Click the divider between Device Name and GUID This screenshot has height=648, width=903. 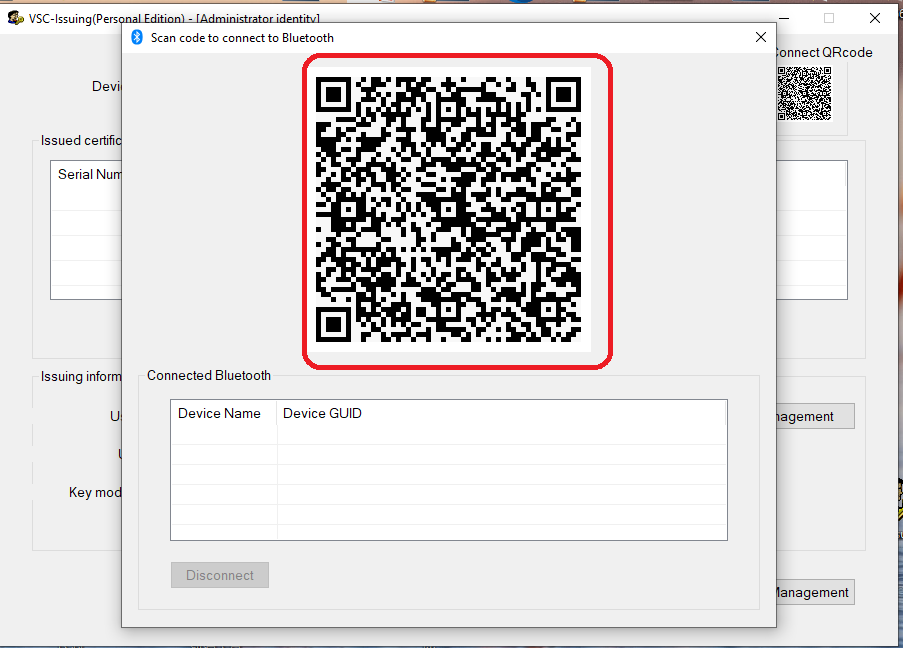277,413
